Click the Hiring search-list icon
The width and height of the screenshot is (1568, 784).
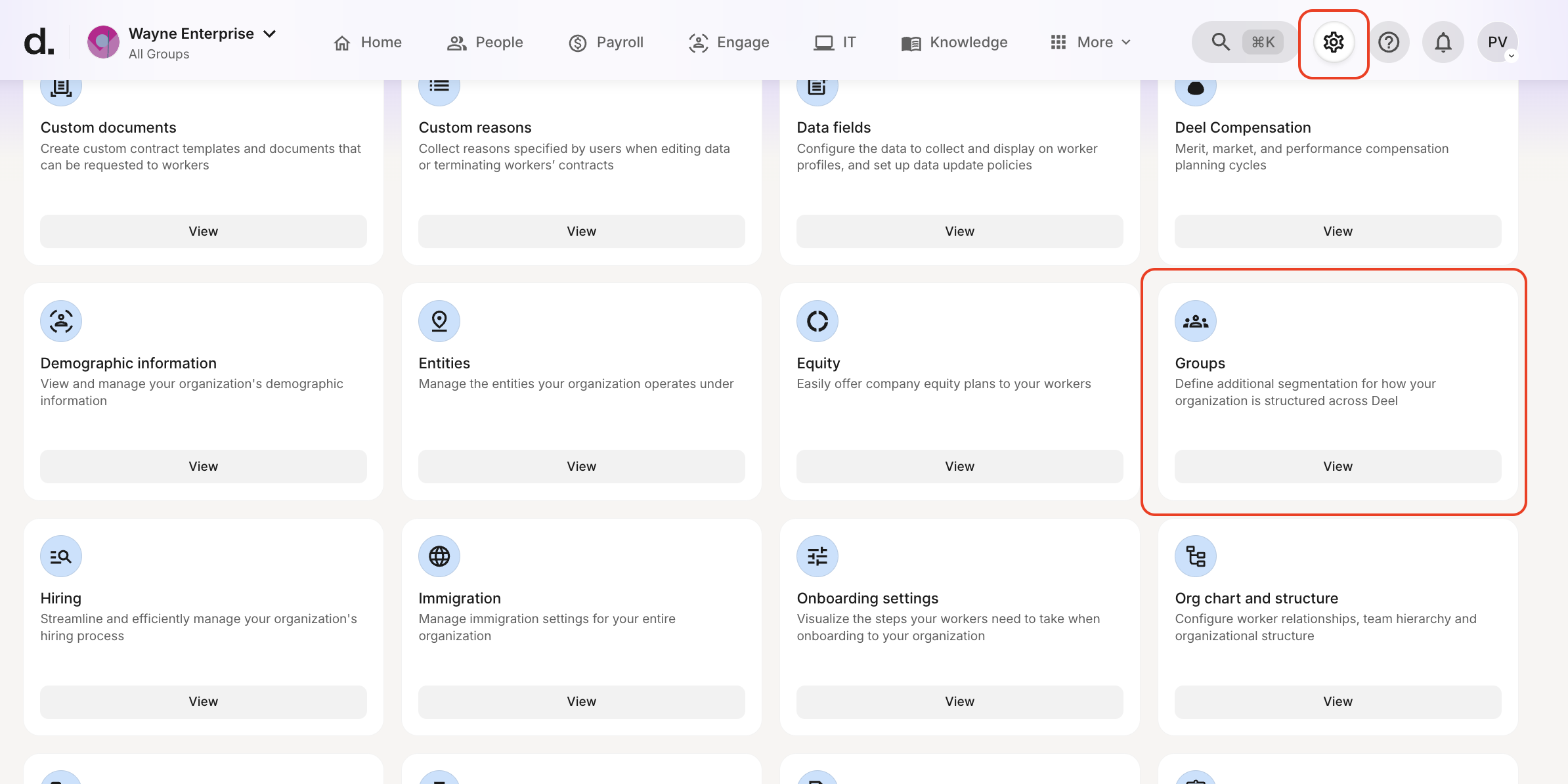(61, 556)
